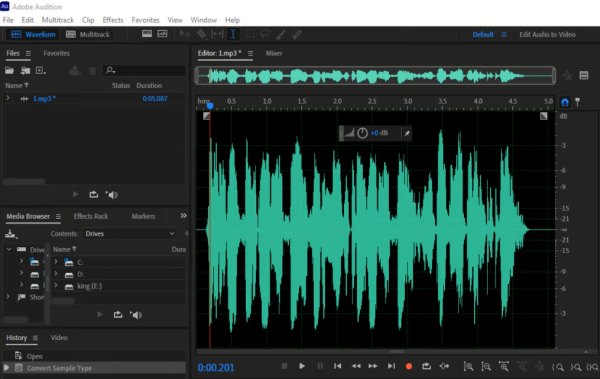Toggle auto-play in Files panel

[x=112, y=195]
